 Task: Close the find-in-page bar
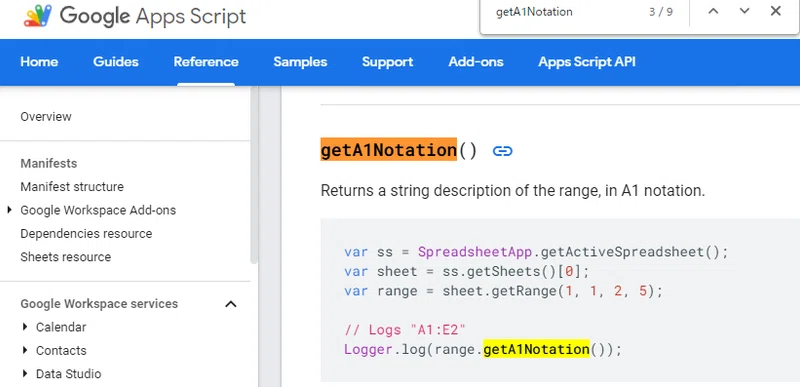point(776,11)
